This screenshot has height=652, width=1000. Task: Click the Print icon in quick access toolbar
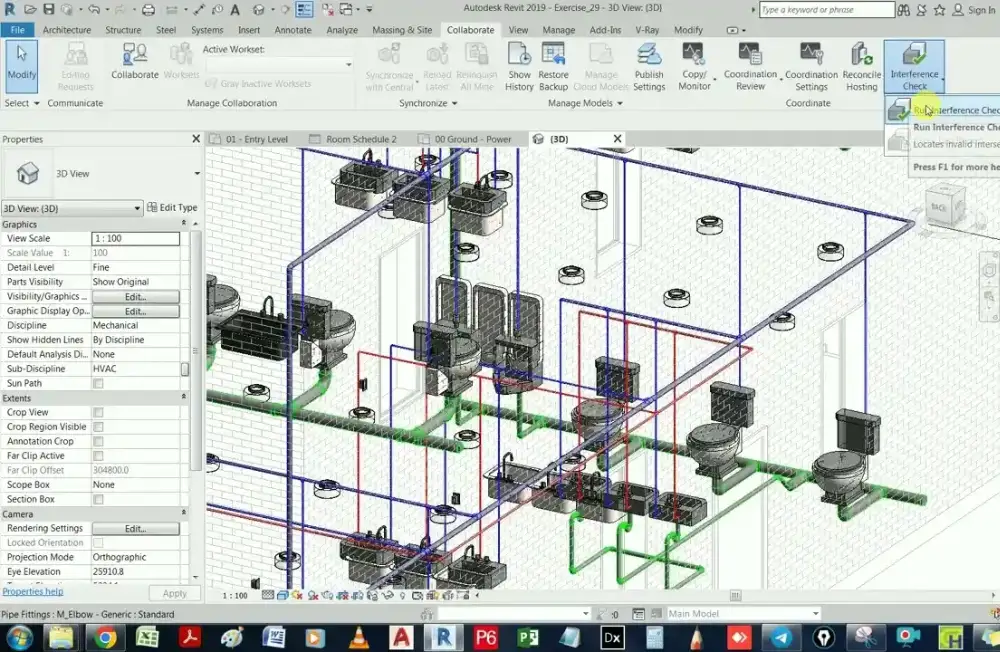point(148,9)
